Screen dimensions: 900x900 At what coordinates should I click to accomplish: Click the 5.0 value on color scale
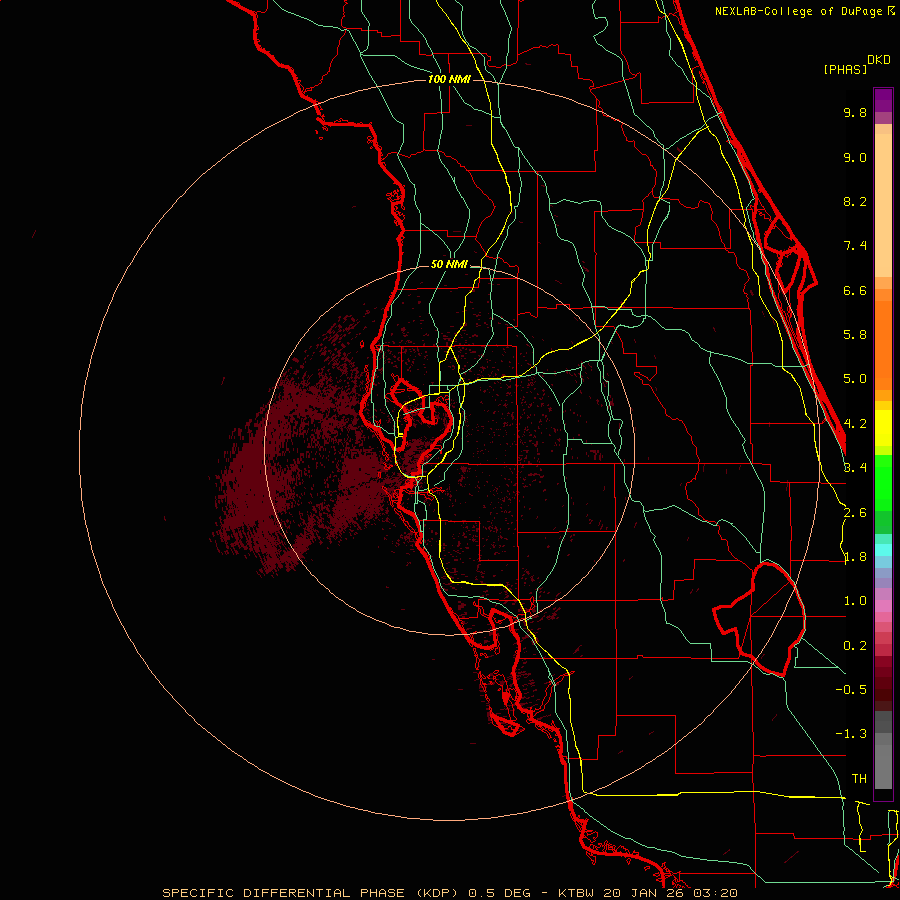pos(855,379)
